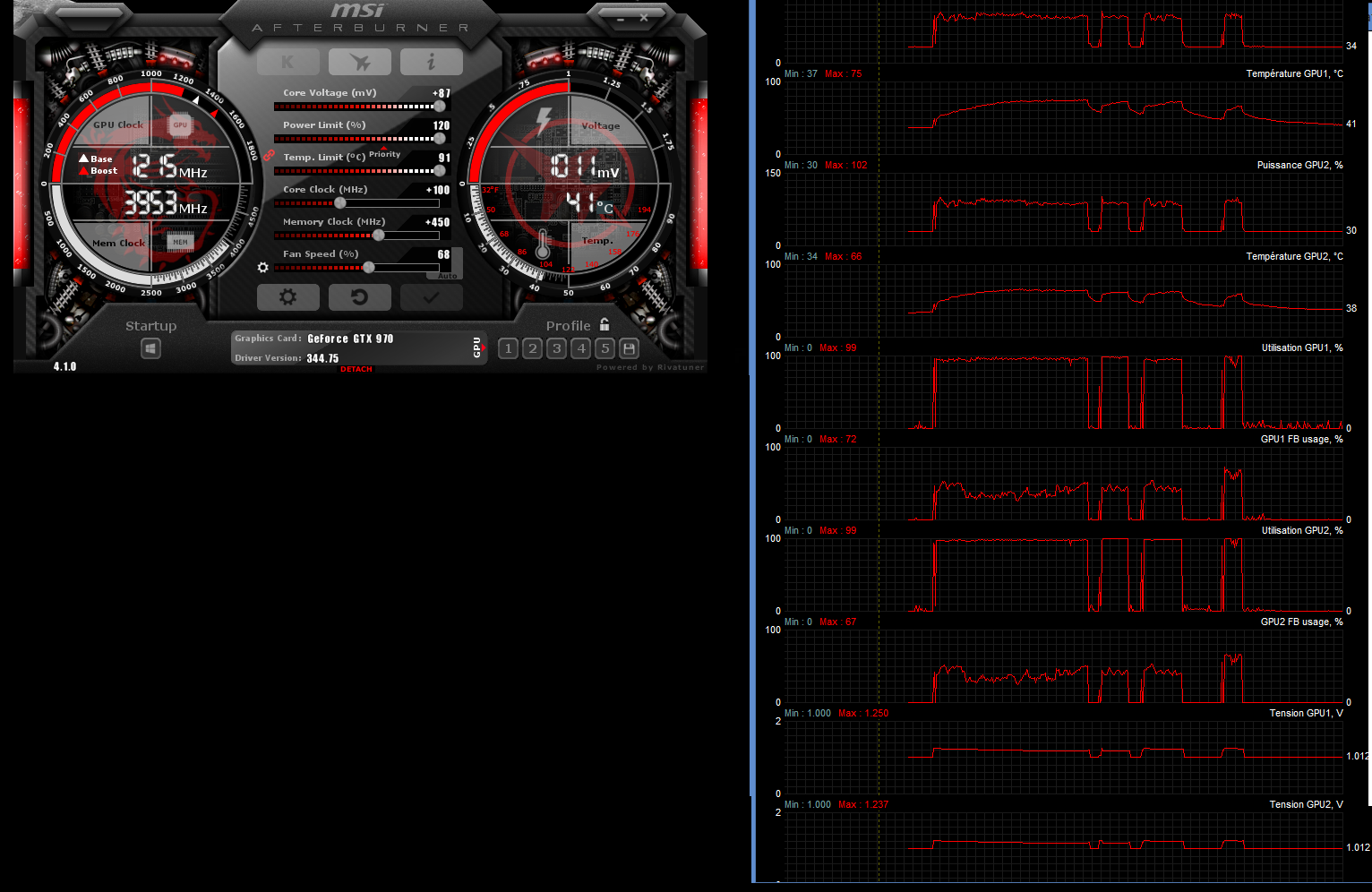Viewport: 1372px width, 892px height.
Task: Click the GPU chip icon on gauge
Action: pos(180,125)
